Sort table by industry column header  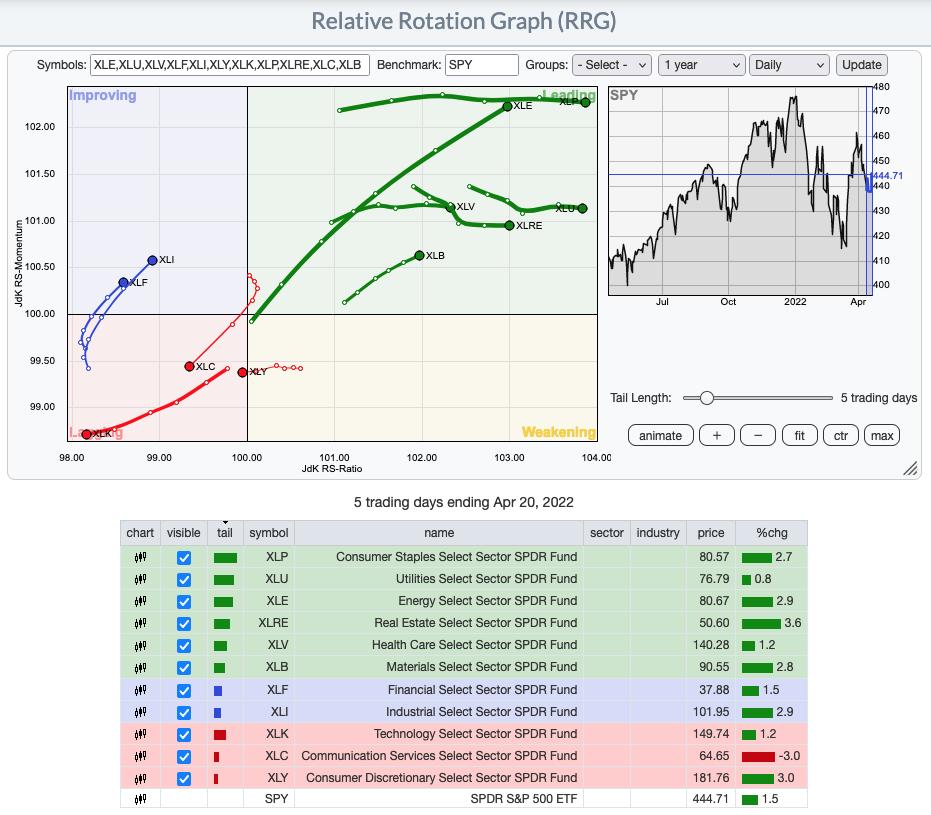pyautogui.click(x=658, y=533)
